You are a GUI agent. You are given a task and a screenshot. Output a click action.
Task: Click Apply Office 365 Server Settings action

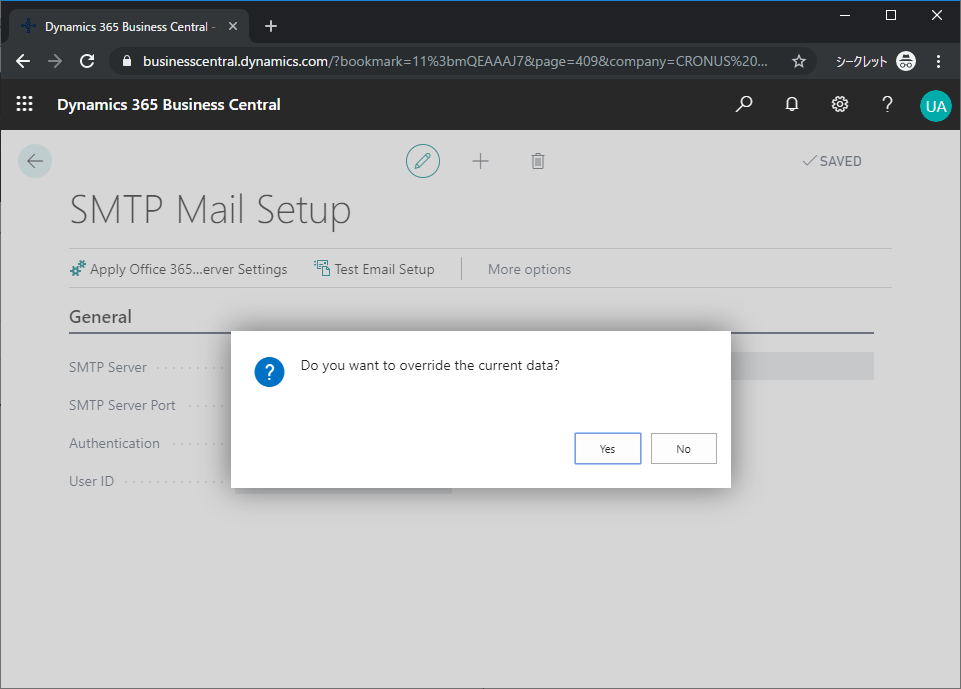[178, 269]
